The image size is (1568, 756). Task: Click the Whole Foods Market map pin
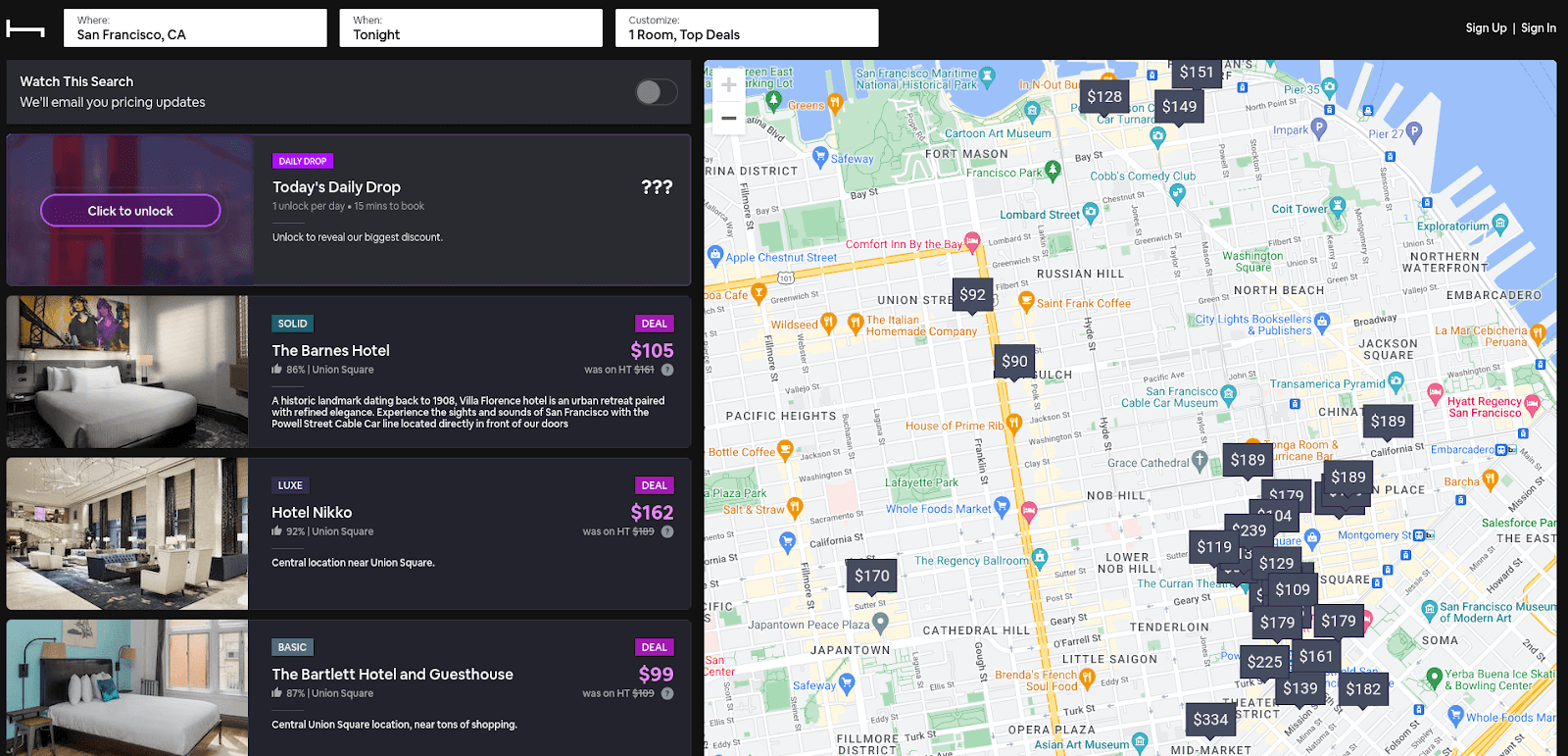1002,506
